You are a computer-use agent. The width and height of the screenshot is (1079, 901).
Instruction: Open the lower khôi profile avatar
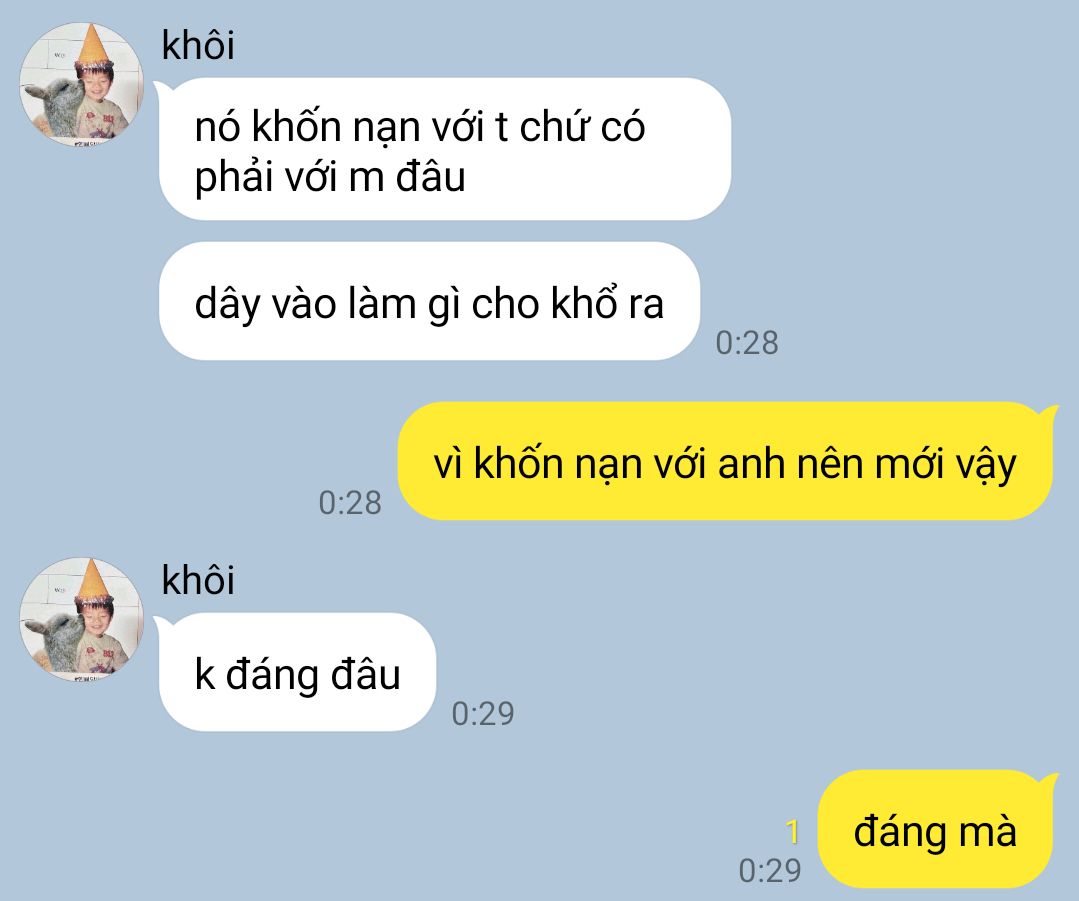(81, 619)
